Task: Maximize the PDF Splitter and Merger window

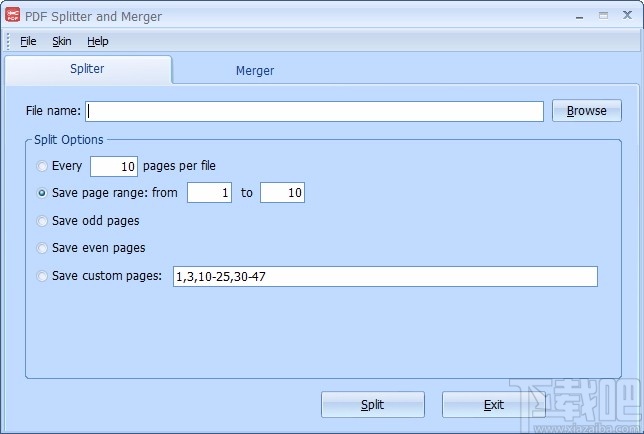Action: pyautogui.click(x=603, y=16)
